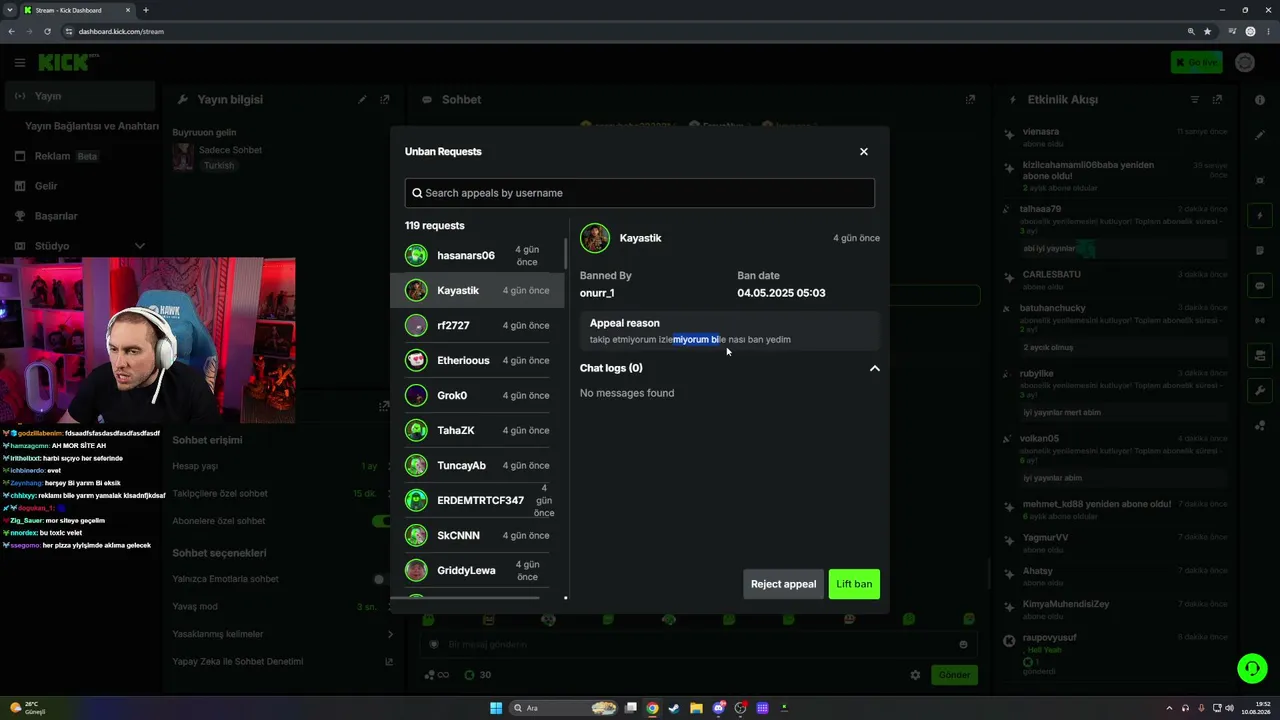Pop out the Sohbet panel

tap(970, 100)
